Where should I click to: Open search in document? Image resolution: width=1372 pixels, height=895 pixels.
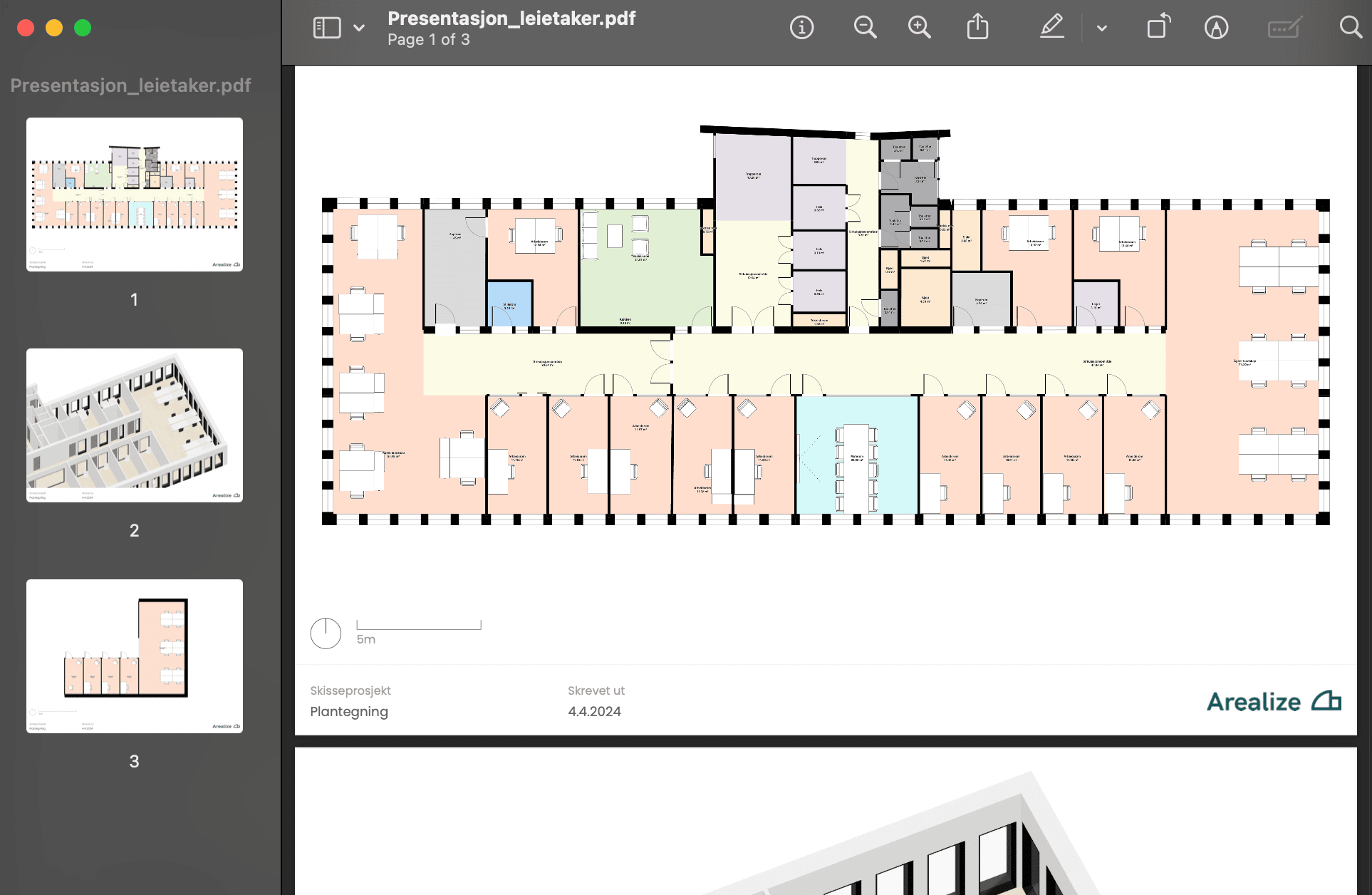tap(1350, 28)
